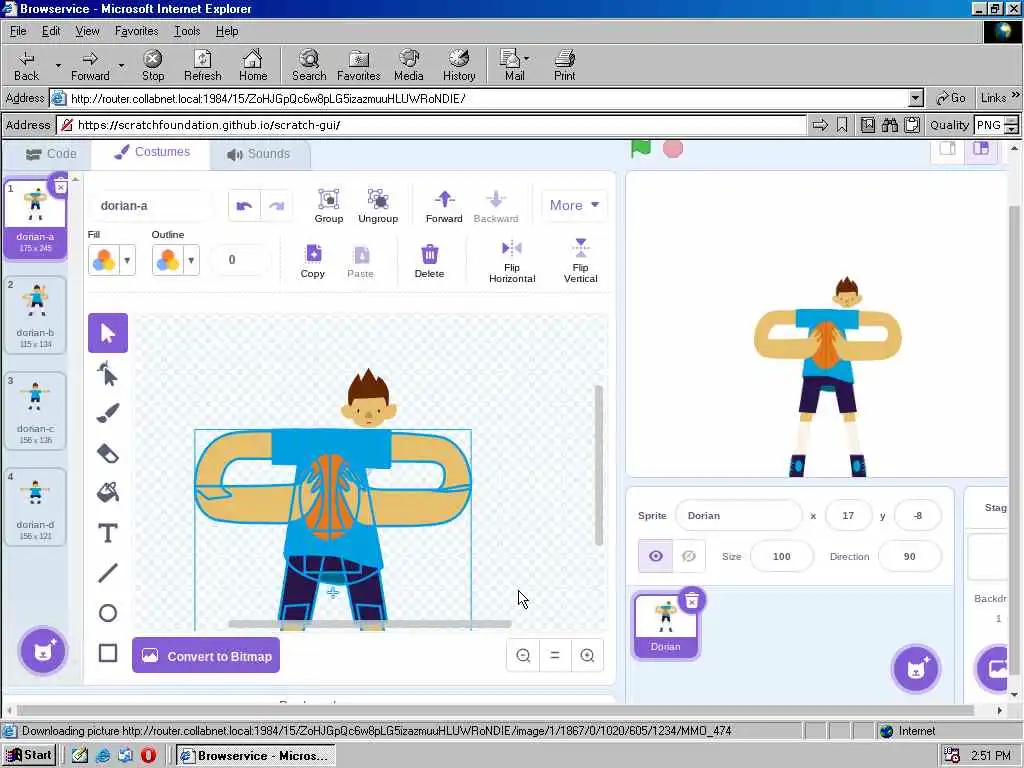
Task: Switch to large stage layout
Action: pos(981,149)
